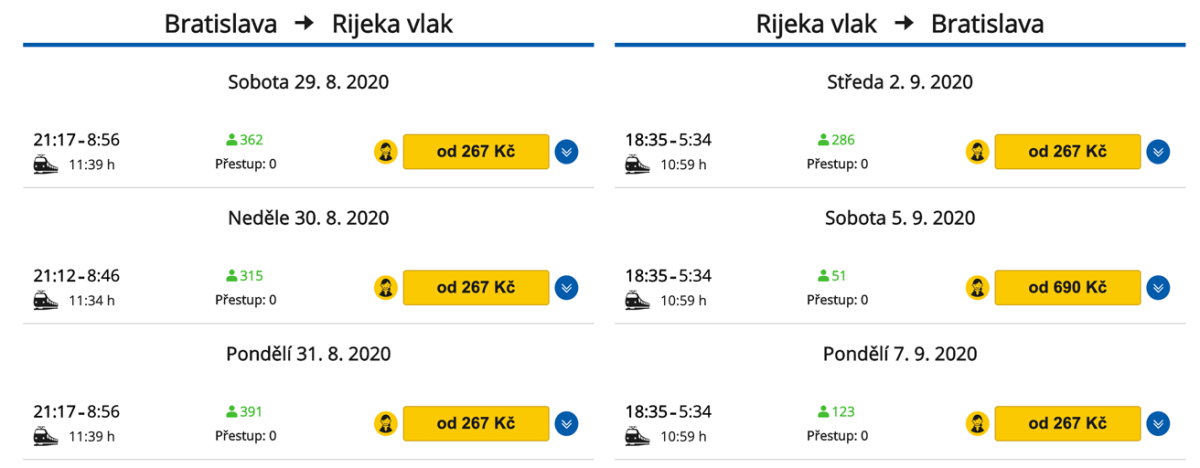
Task: Click the train icon for Sobota 5. 9. 2020
Action: click(x=637, y=299)
